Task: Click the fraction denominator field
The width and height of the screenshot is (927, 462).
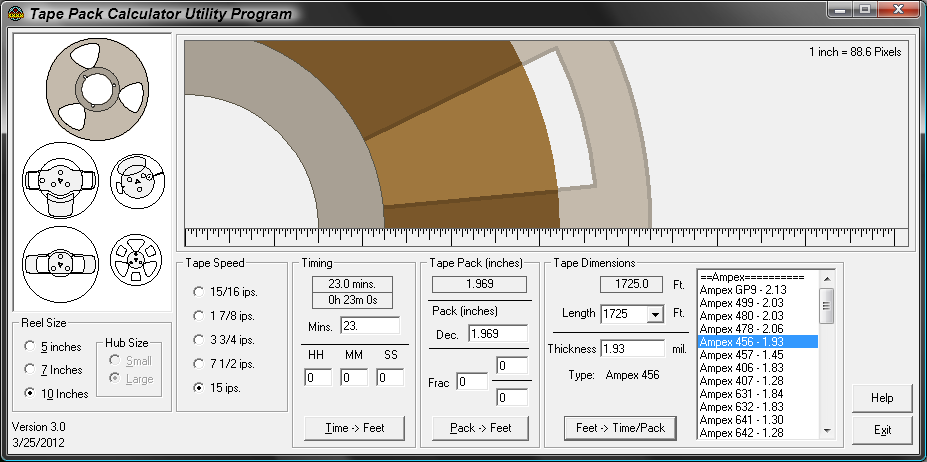Action: [x=512, y=398]
